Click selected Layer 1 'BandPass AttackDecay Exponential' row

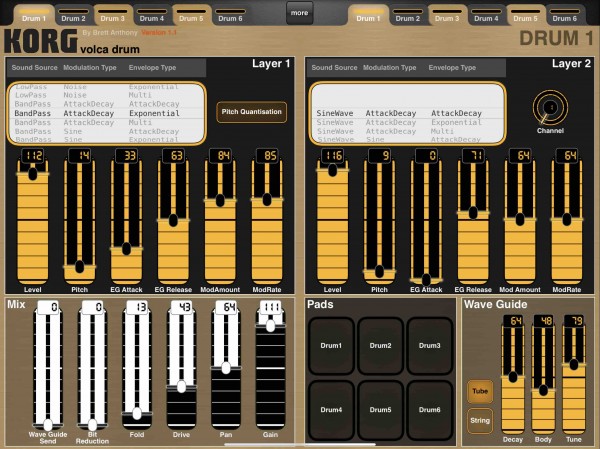[x=107, y=113]
